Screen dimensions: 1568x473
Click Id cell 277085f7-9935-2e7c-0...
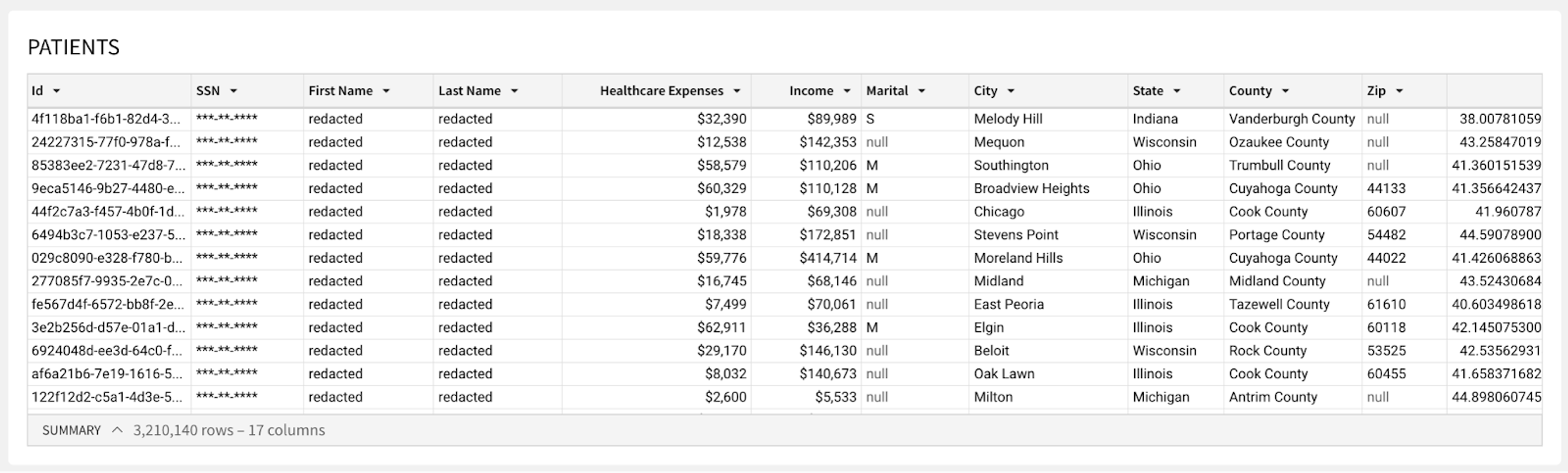point(109,281)
